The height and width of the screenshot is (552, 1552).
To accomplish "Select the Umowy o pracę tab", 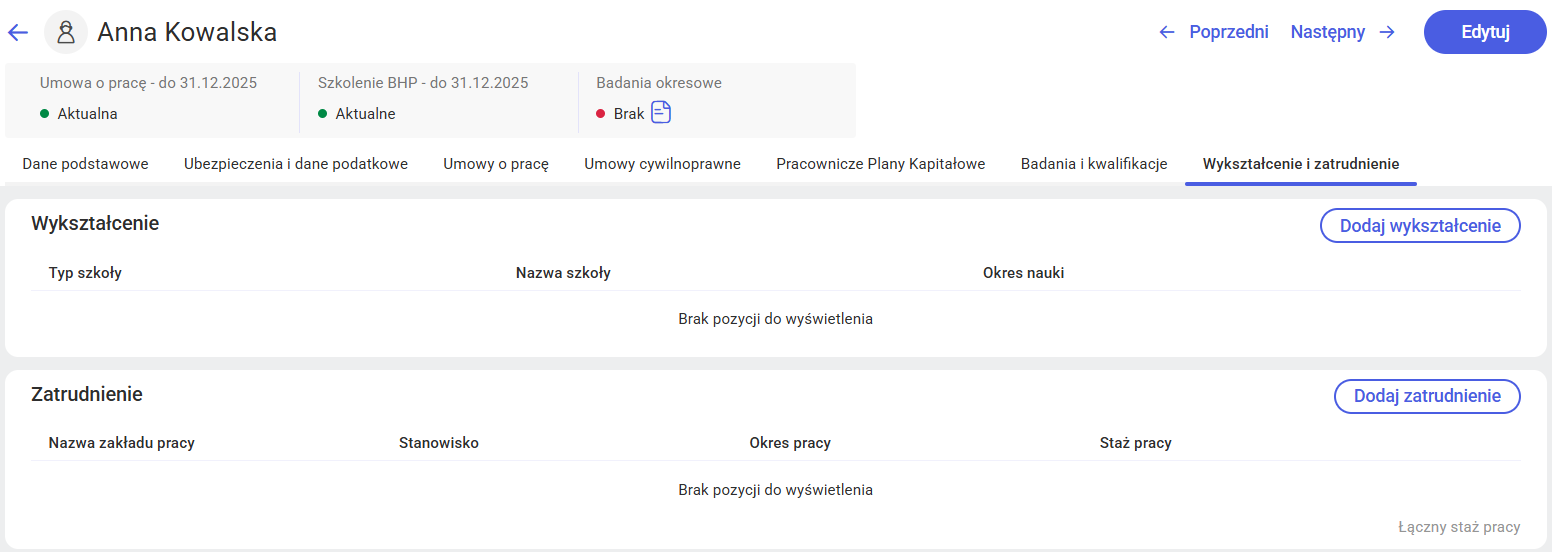I will click(x=496, y=164).
